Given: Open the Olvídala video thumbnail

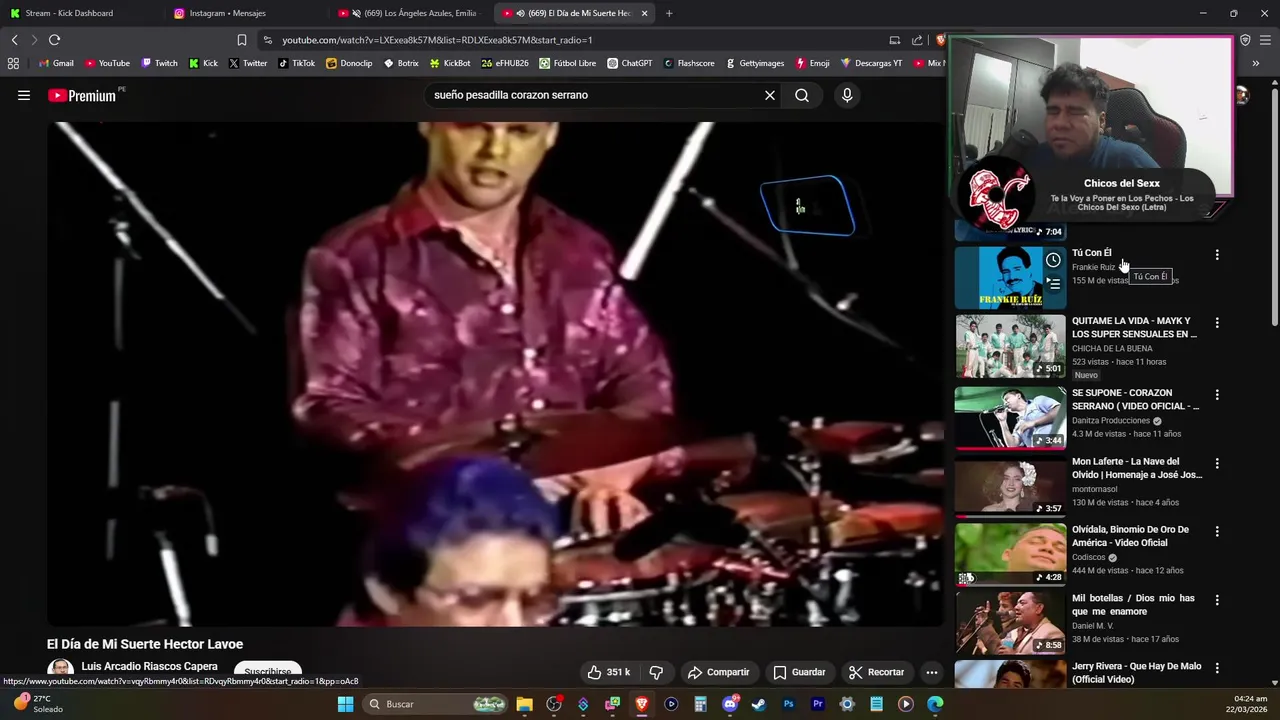Looking at the screenshot, I should tap(1010, 555).
